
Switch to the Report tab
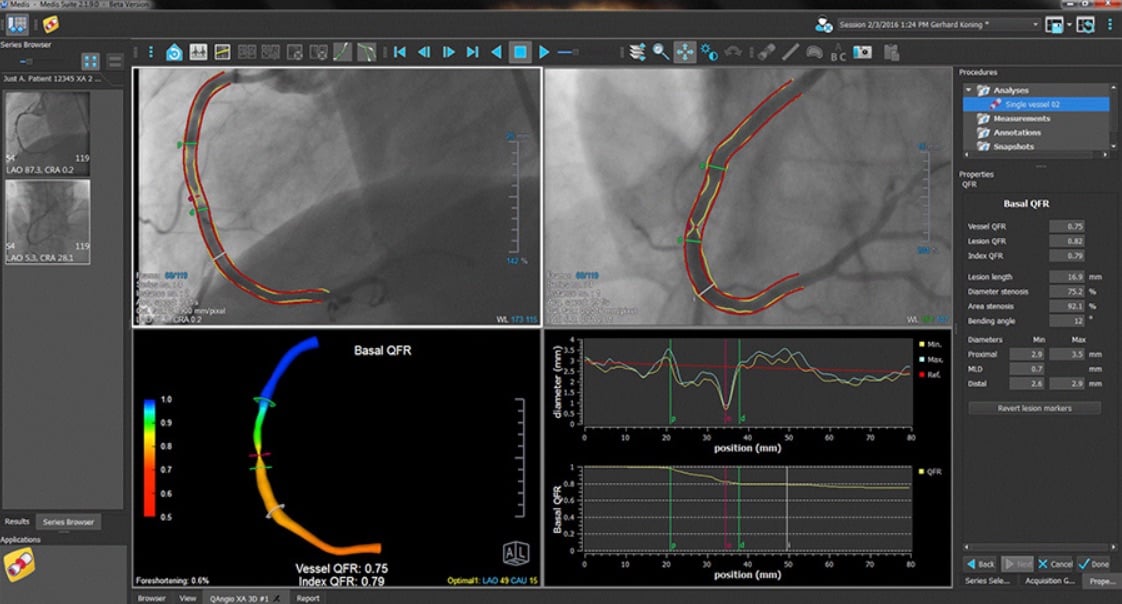click(x=308, y=598)
